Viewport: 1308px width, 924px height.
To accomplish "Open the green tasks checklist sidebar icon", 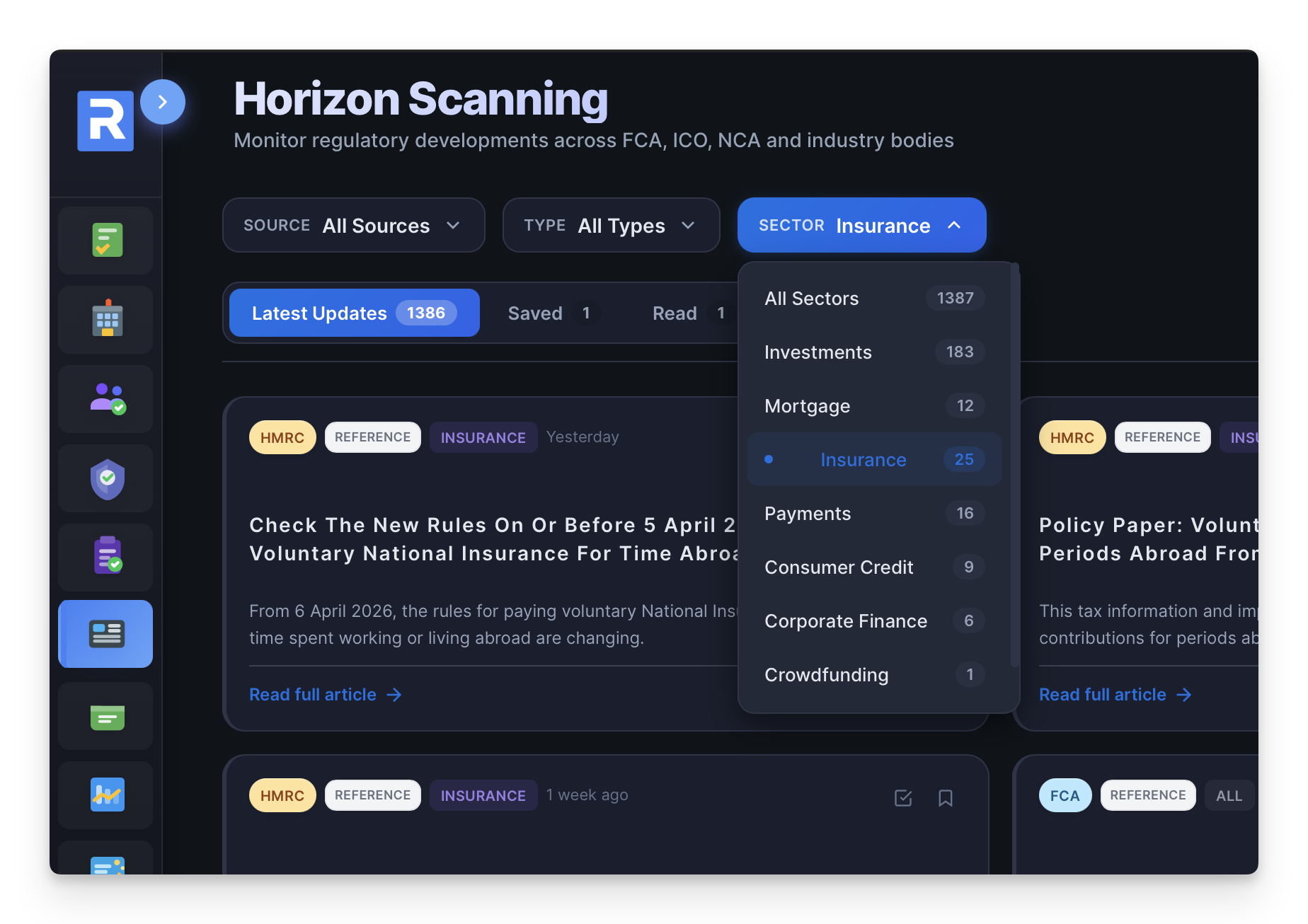I will click(x=105, y=241).
